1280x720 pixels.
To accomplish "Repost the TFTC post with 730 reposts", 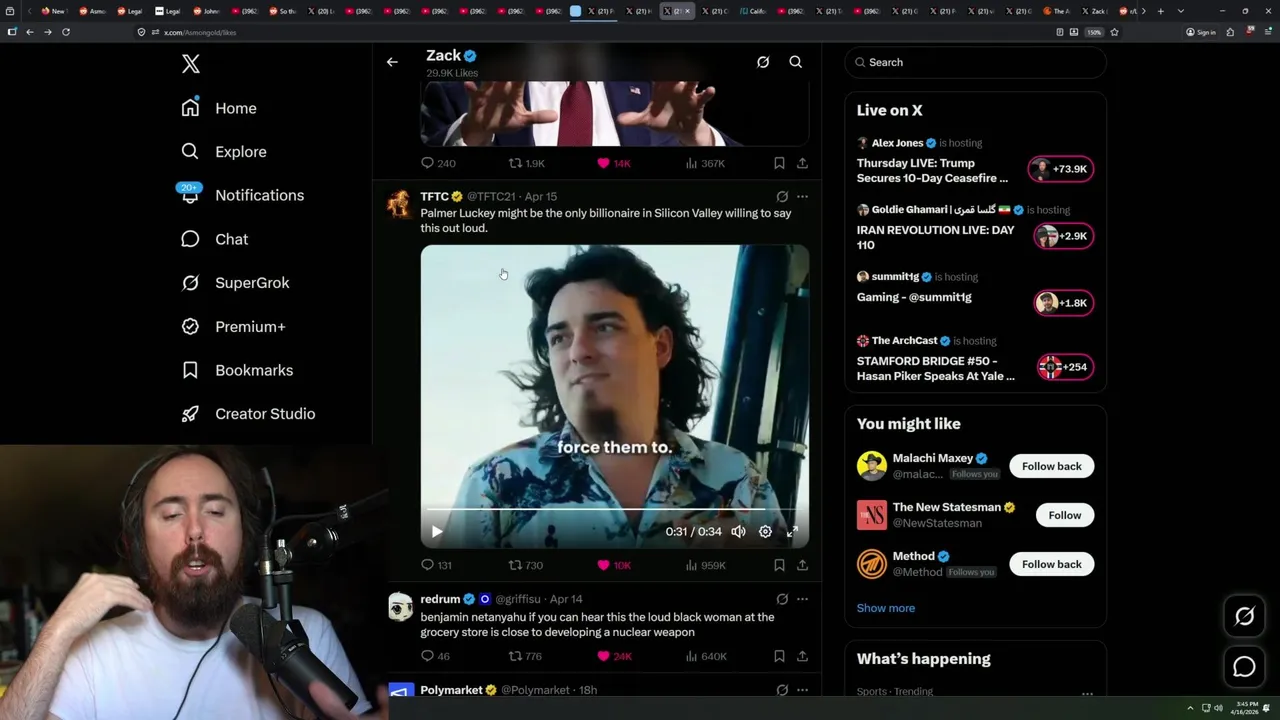I will click(526, 565).
